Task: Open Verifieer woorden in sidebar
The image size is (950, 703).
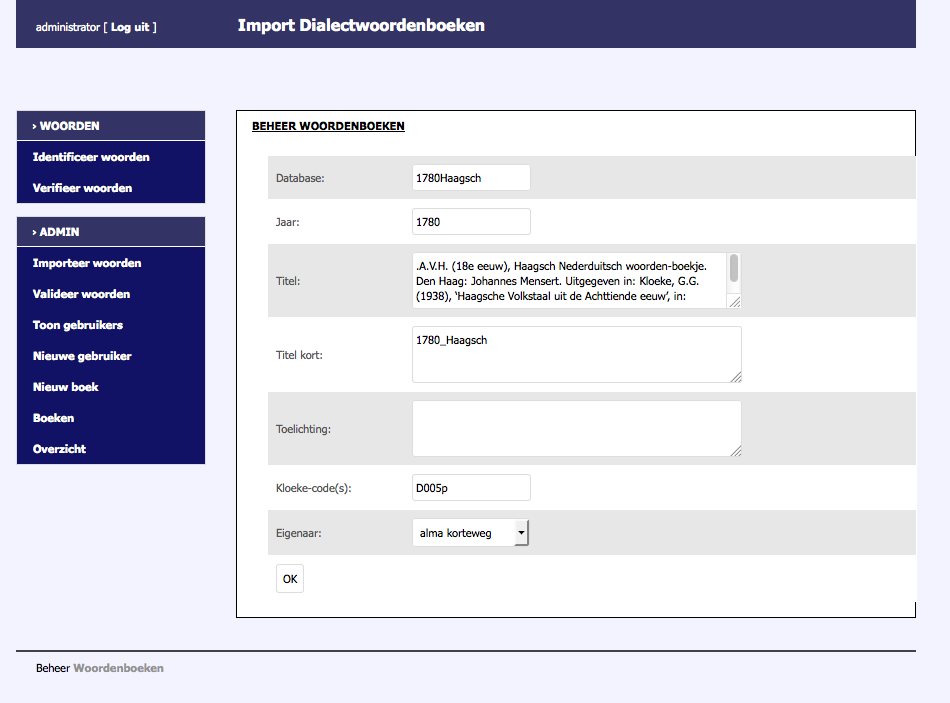Action: 82,188
